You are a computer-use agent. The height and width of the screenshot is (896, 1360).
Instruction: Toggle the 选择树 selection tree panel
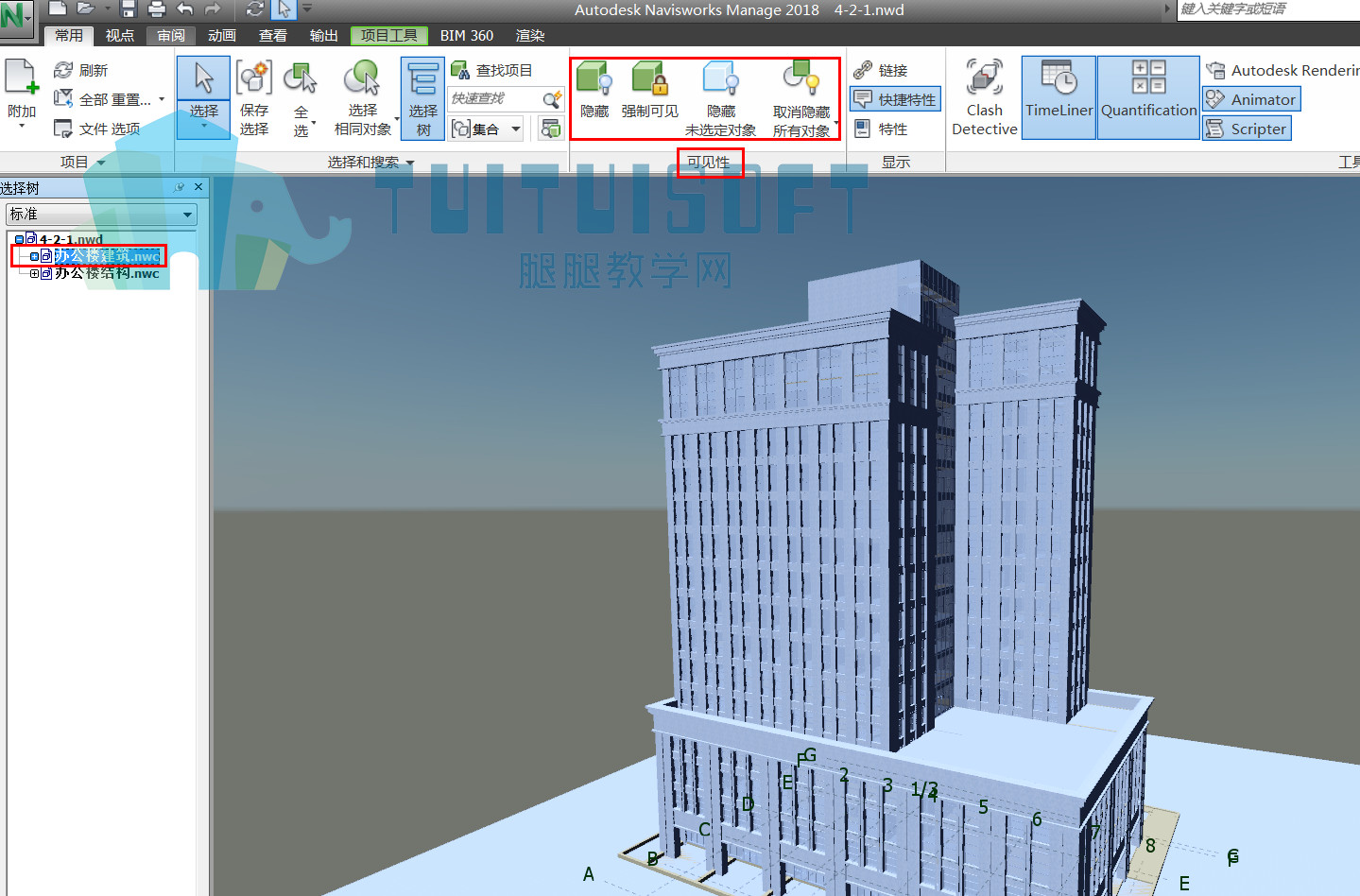422,97
